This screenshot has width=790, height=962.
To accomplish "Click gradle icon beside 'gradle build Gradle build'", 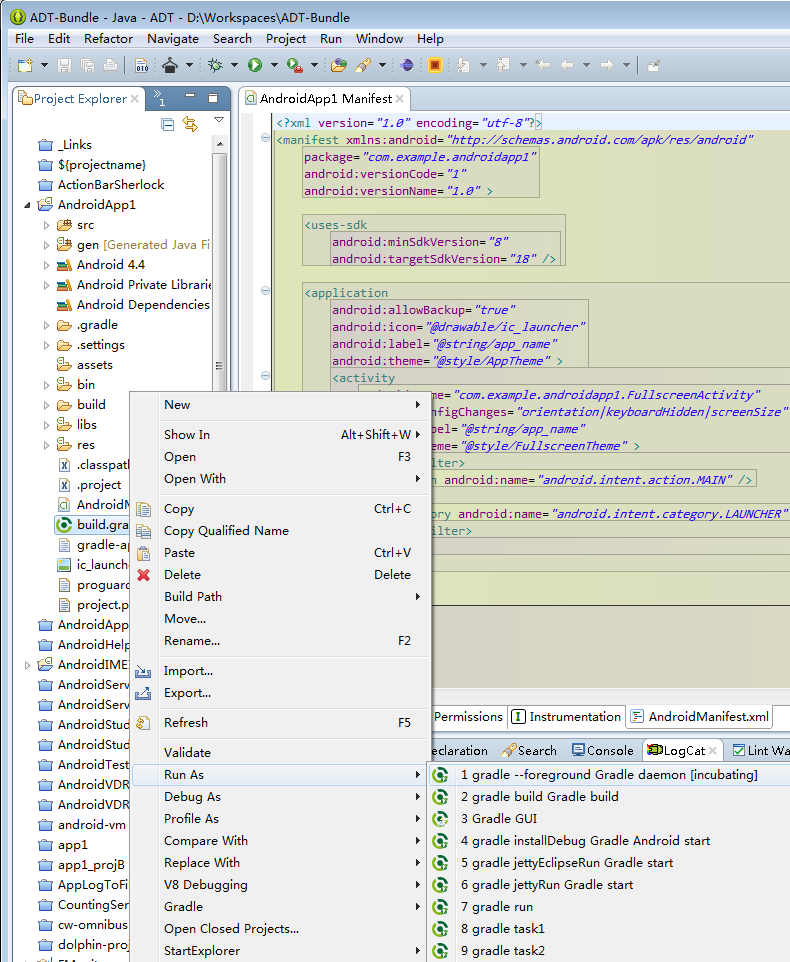I will click(439, 797).
